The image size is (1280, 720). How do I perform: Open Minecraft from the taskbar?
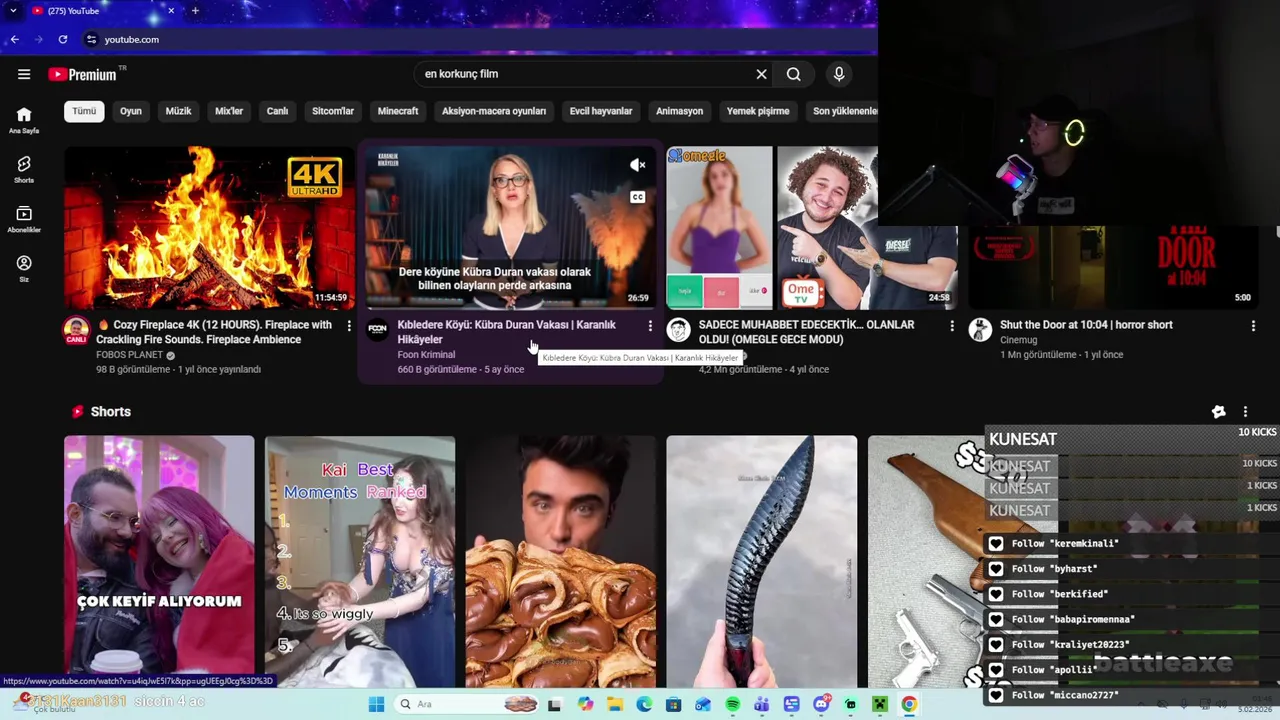click(879, 704)
